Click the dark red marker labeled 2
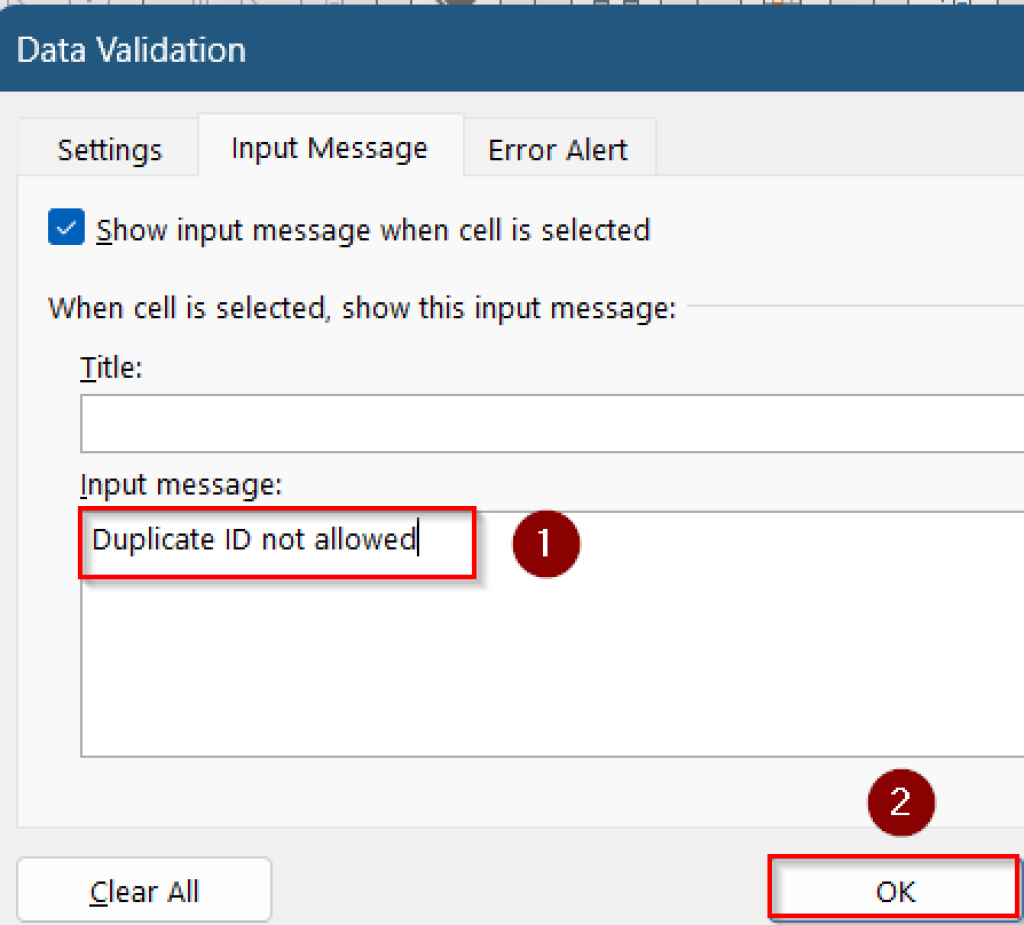This screenshot has width=1024, height=925. tap(900, 801)
